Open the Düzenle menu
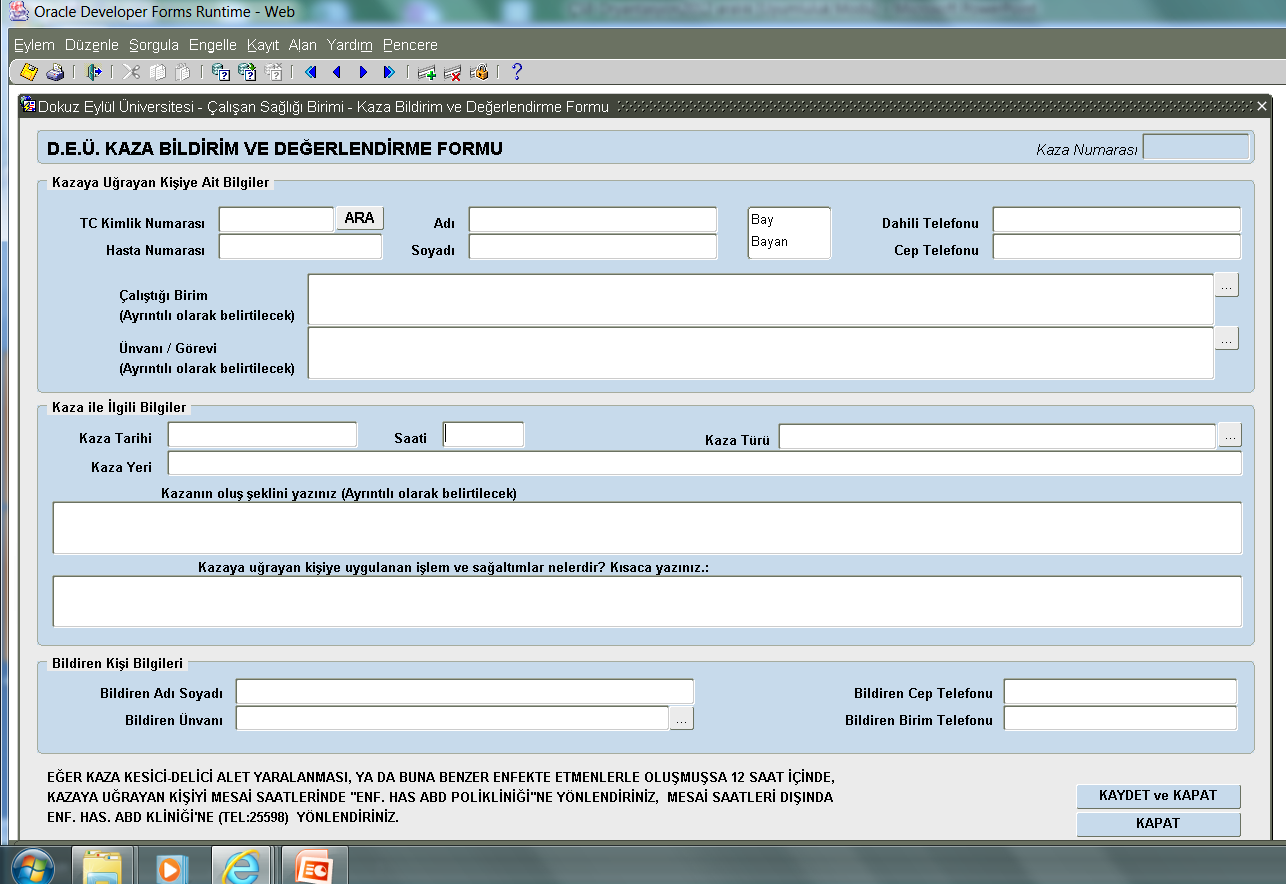1286x884 pixels. 92,45
